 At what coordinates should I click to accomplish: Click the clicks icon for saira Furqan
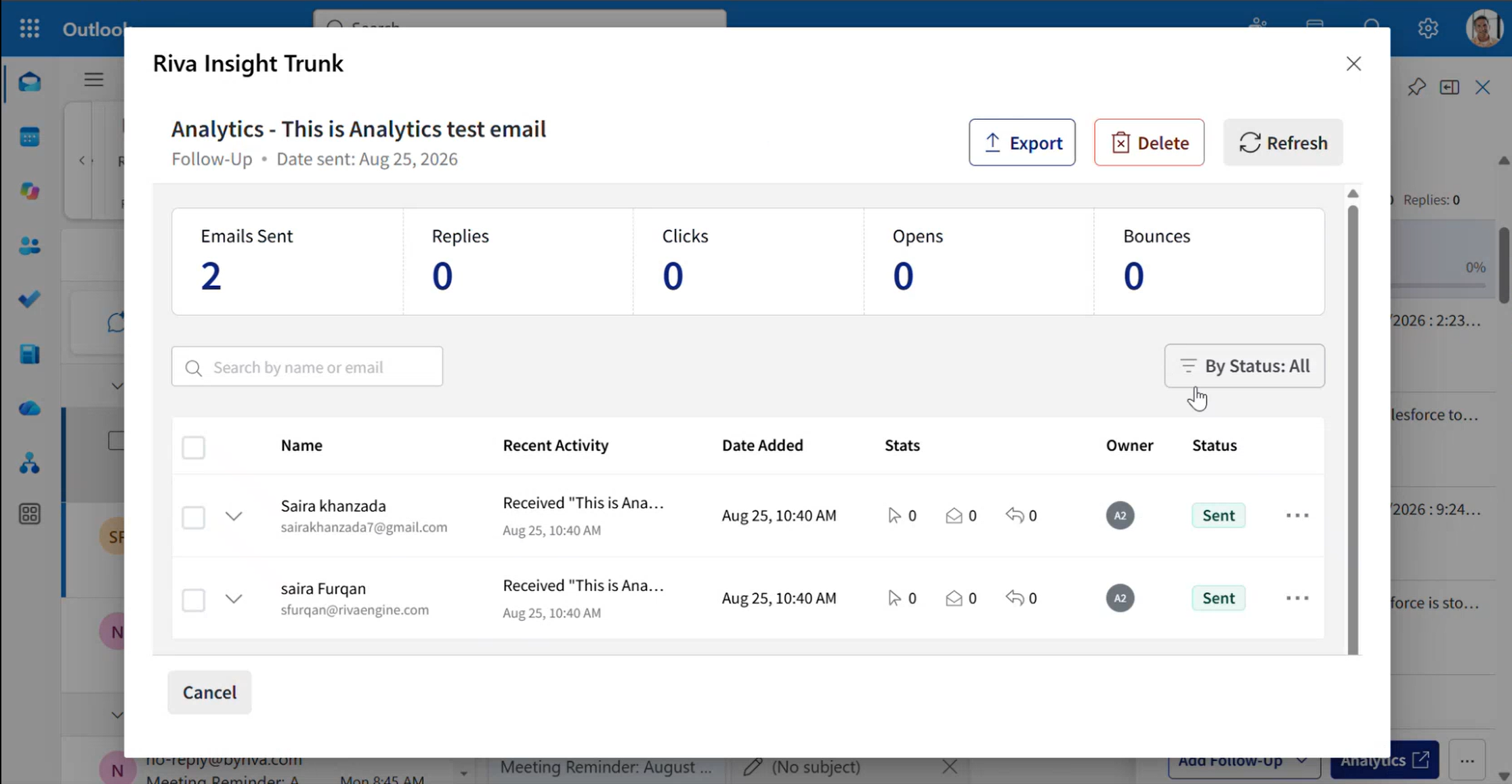coord(894,598)
